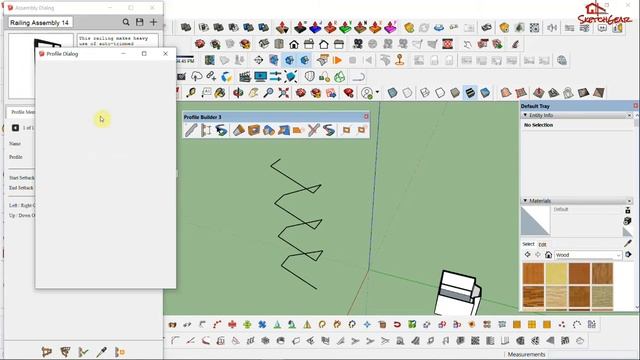
Task: Select the Zoom magnifier tool
Action: (x=268, y=93)
